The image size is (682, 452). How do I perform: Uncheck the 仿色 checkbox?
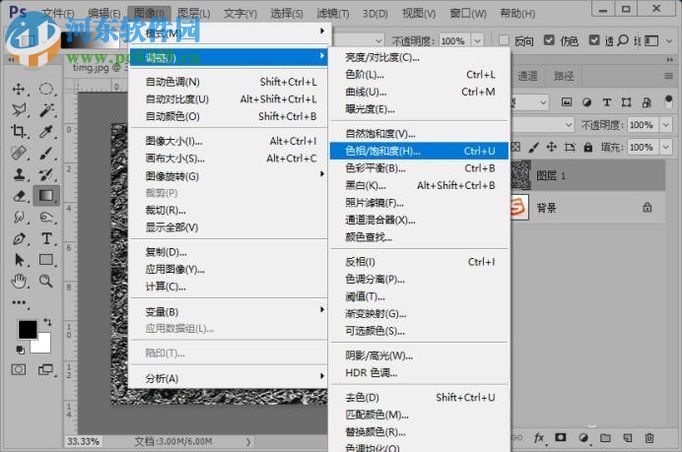549,40
